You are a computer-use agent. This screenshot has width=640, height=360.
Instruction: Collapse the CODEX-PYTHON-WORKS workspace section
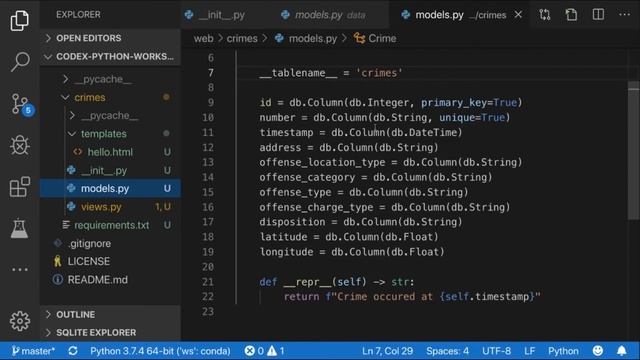(110, 56)
